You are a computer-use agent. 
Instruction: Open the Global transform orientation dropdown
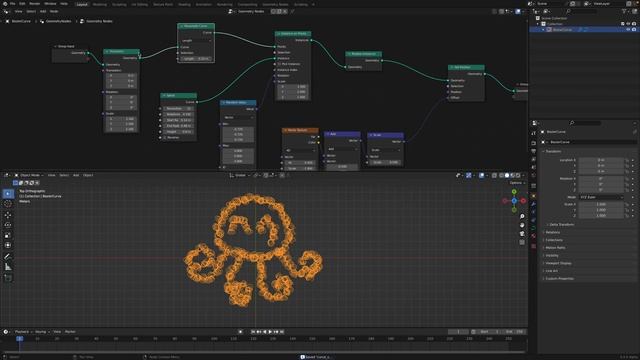(240, 175)
